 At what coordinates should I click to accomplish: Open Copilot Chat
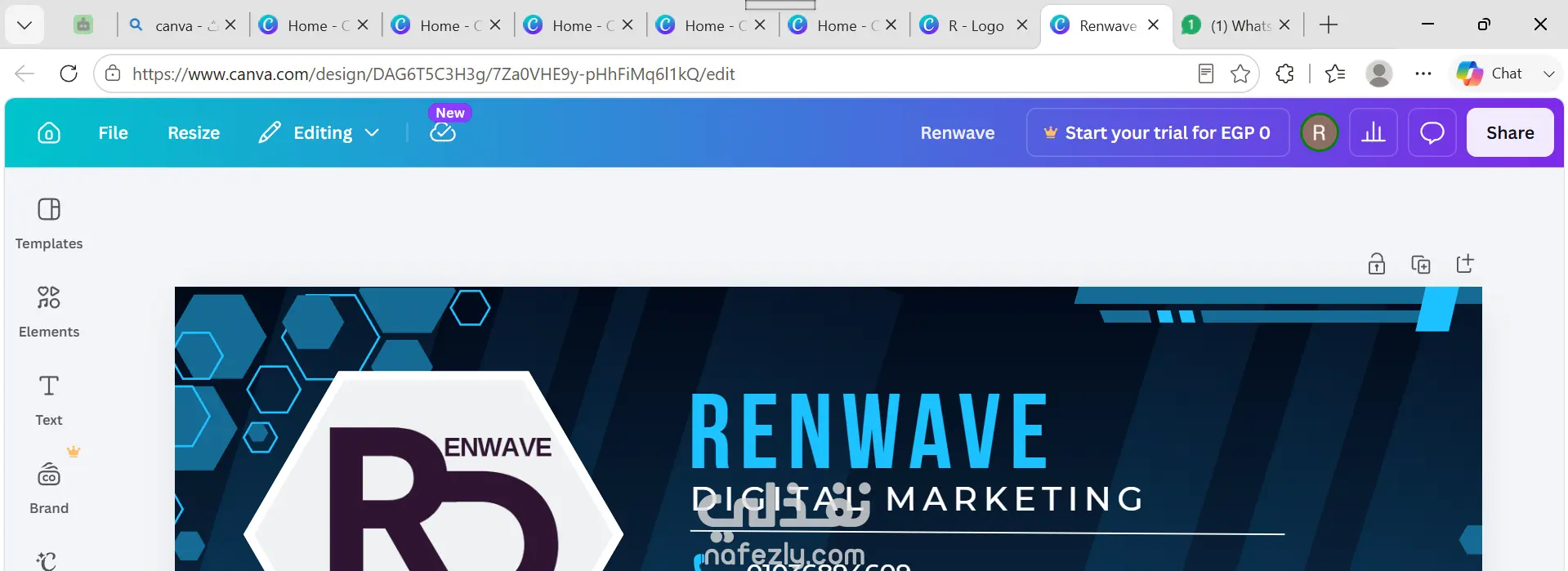pos(1489,74)
